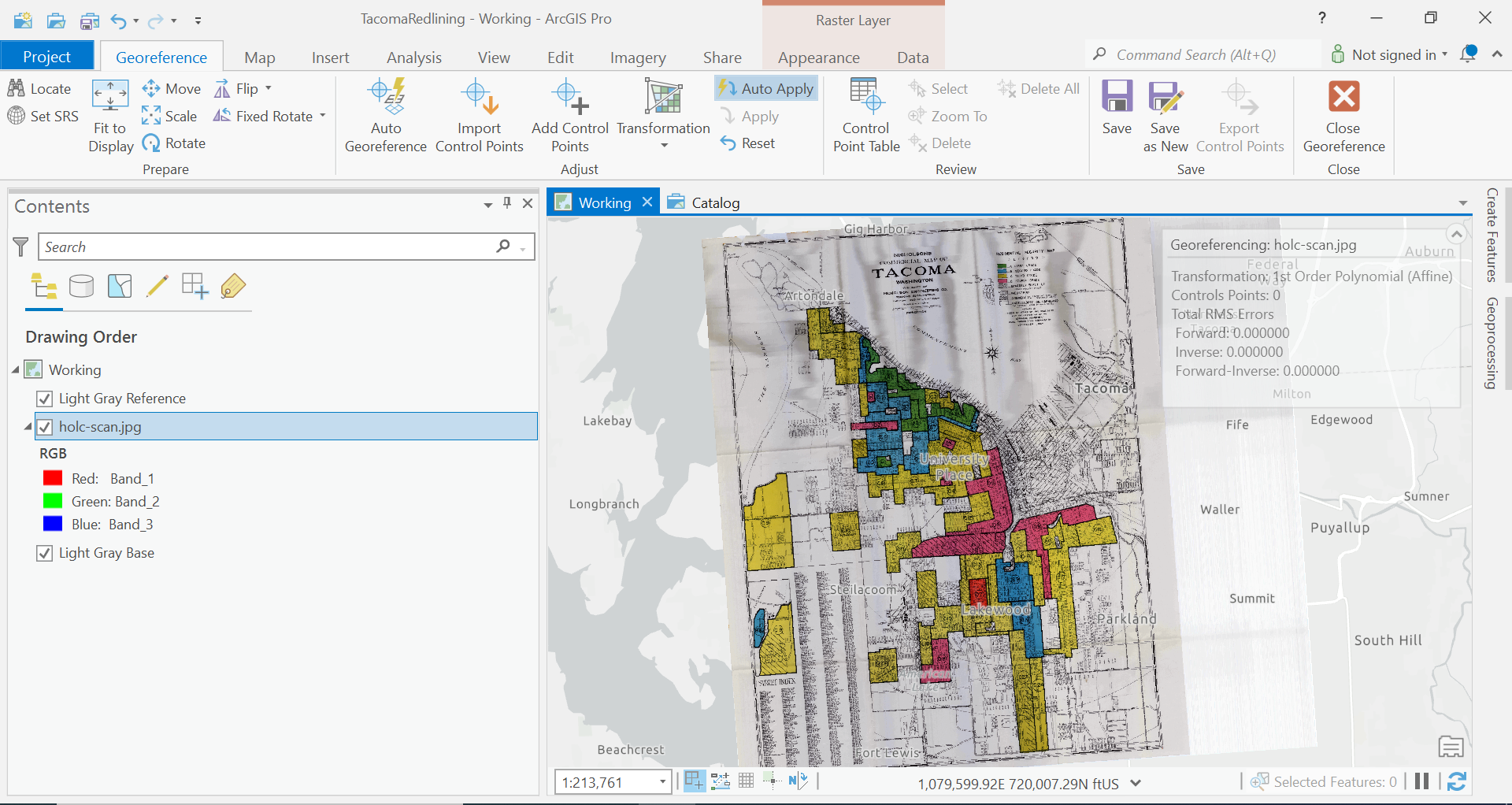Open the Transformation options
Screen dimensions: 1512x805
coord(663,116)
